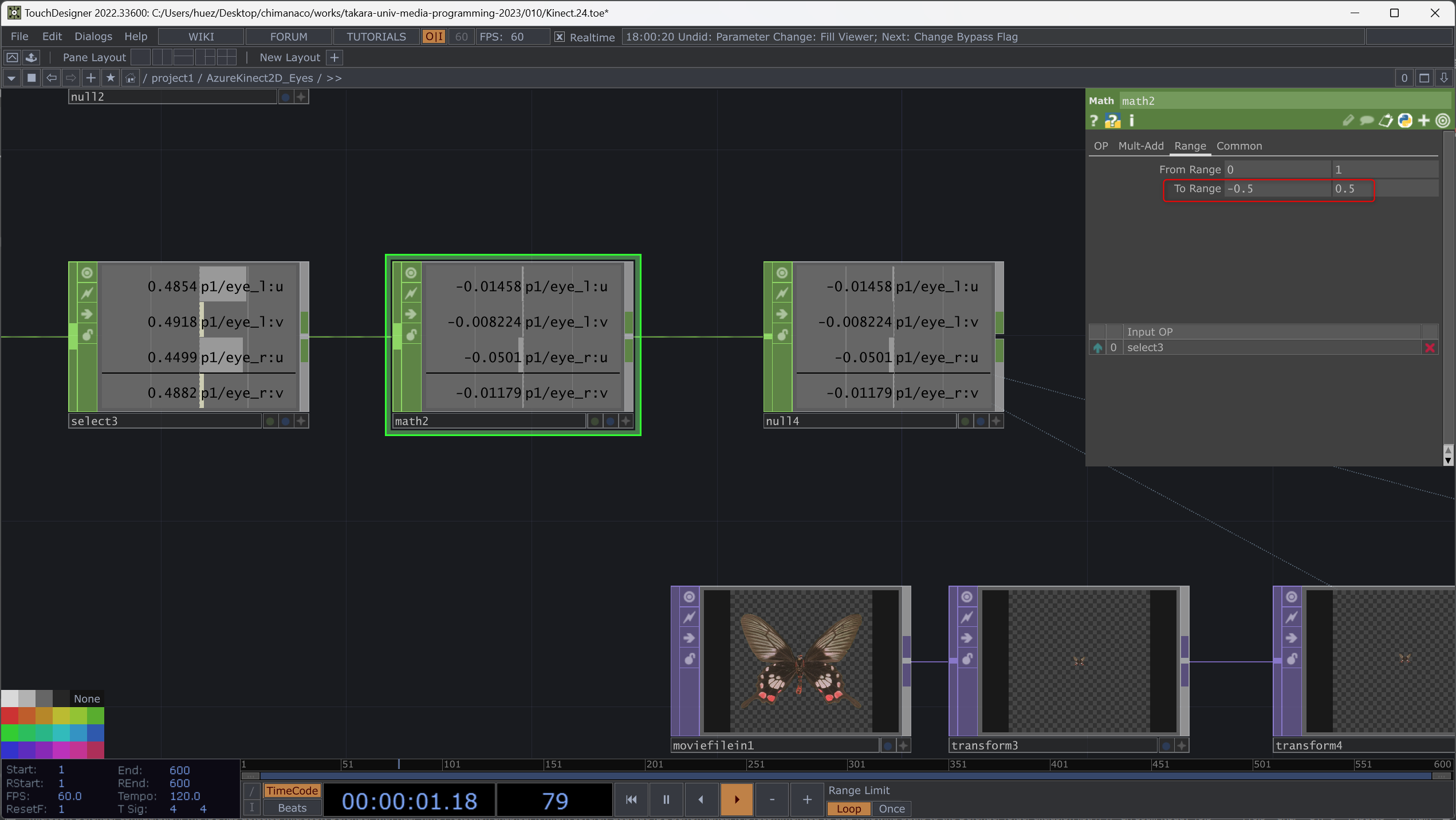Image resolution: width=1456 pixels, height=820 pixels.
Task: Switch to the Mult-Add parameter tab
Action: click(1140, 146)
